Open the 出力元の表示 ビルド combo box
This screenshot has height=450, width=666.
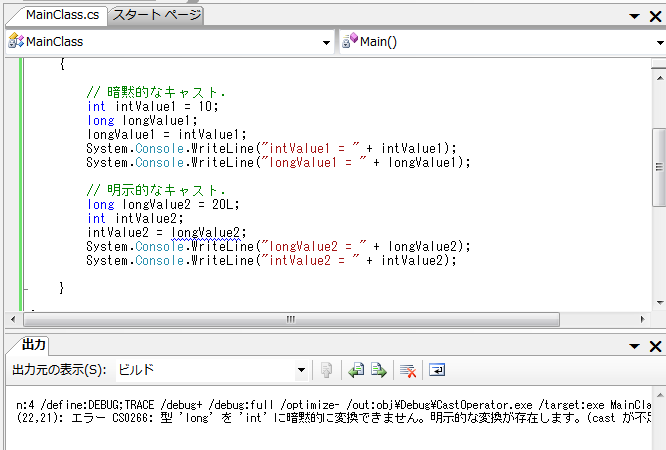[x=212, y=370]
